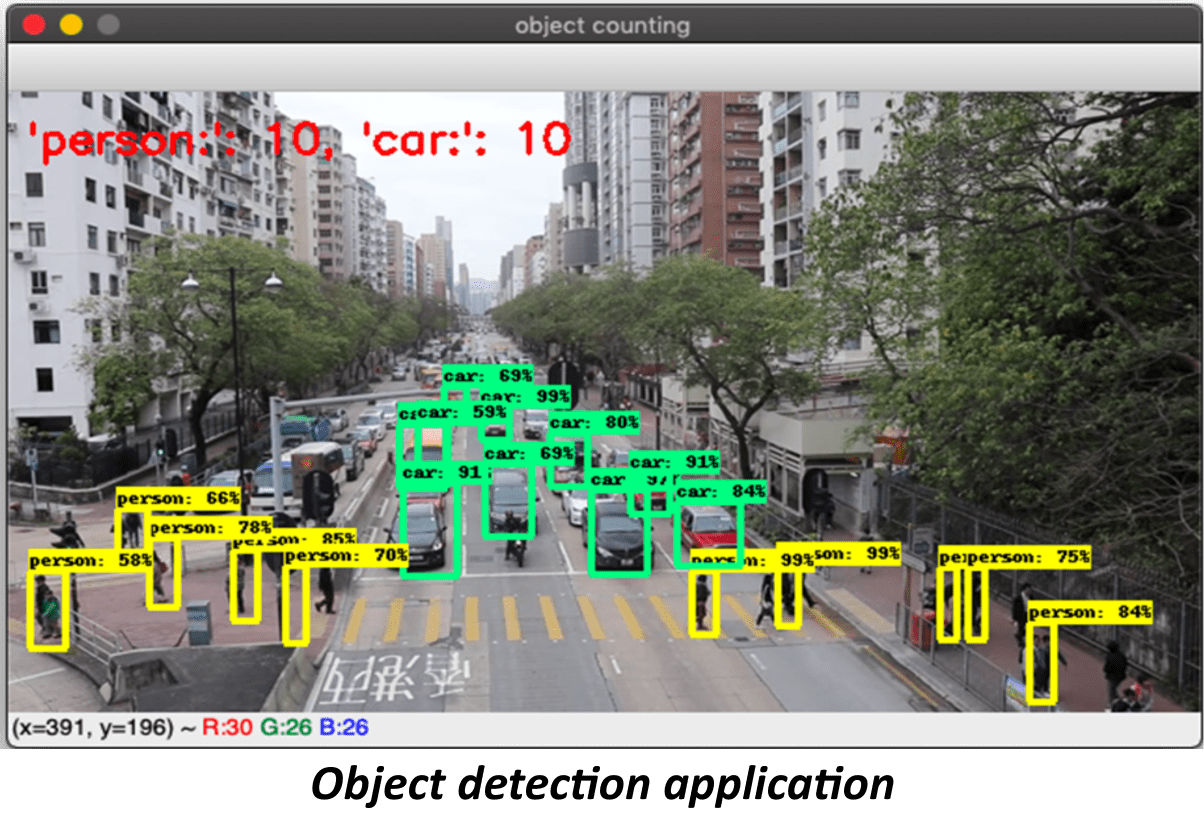Click the grayed-out zoom window button
Viewport: 1204px width, 818px height.
pos(108,25)
